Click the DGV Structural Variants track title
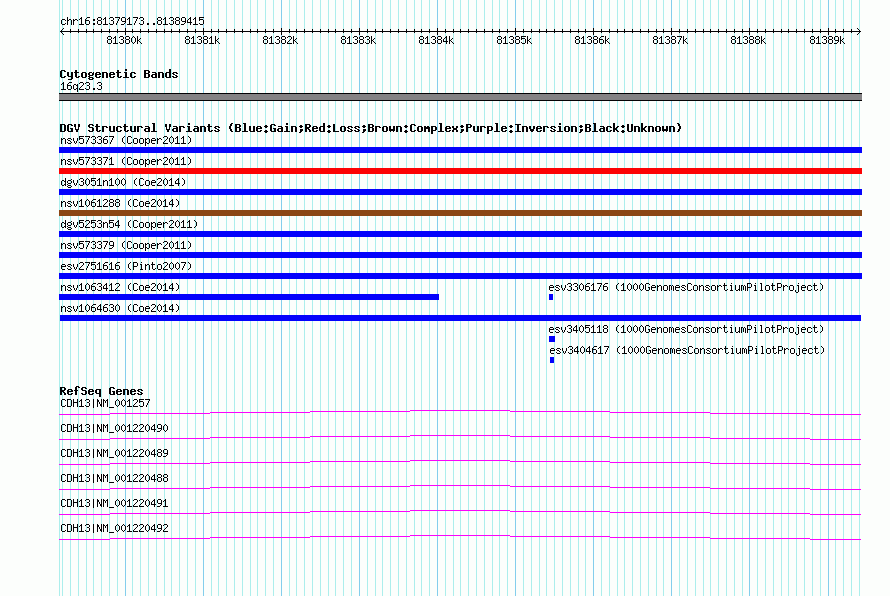 point(370,128)
